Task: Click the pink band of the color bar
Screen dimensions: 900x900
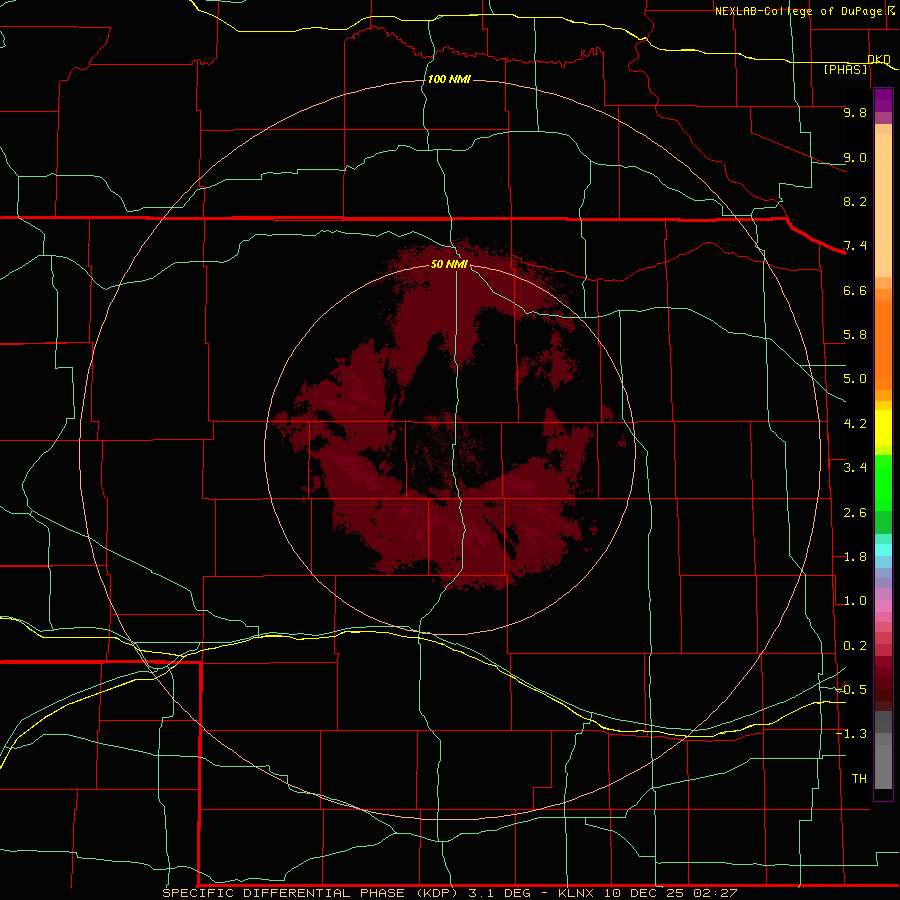Action: pyautogui.click(x=883, y=606)
